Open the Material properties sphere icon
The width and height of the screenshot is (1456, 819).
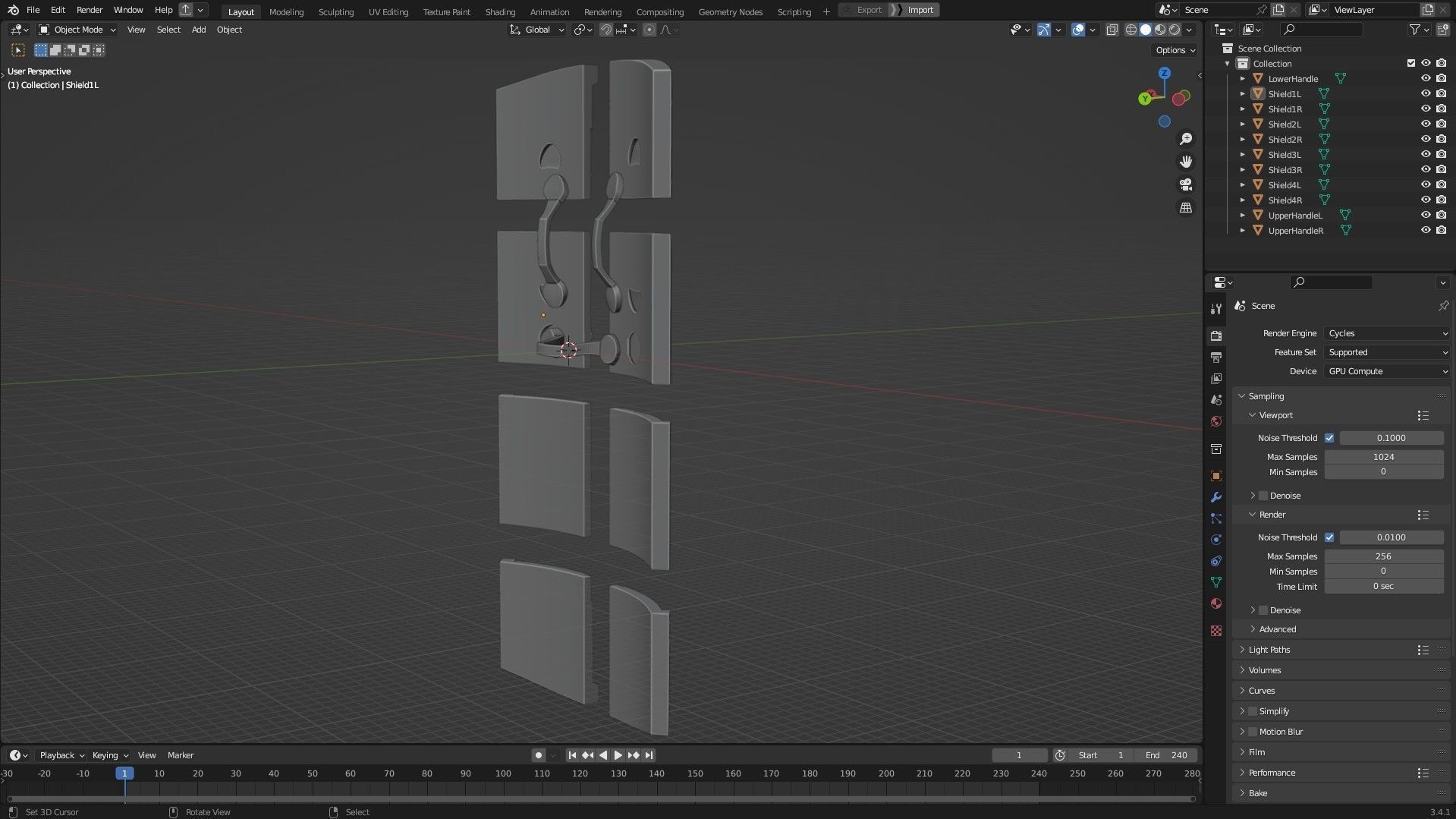coord(1216,603)
